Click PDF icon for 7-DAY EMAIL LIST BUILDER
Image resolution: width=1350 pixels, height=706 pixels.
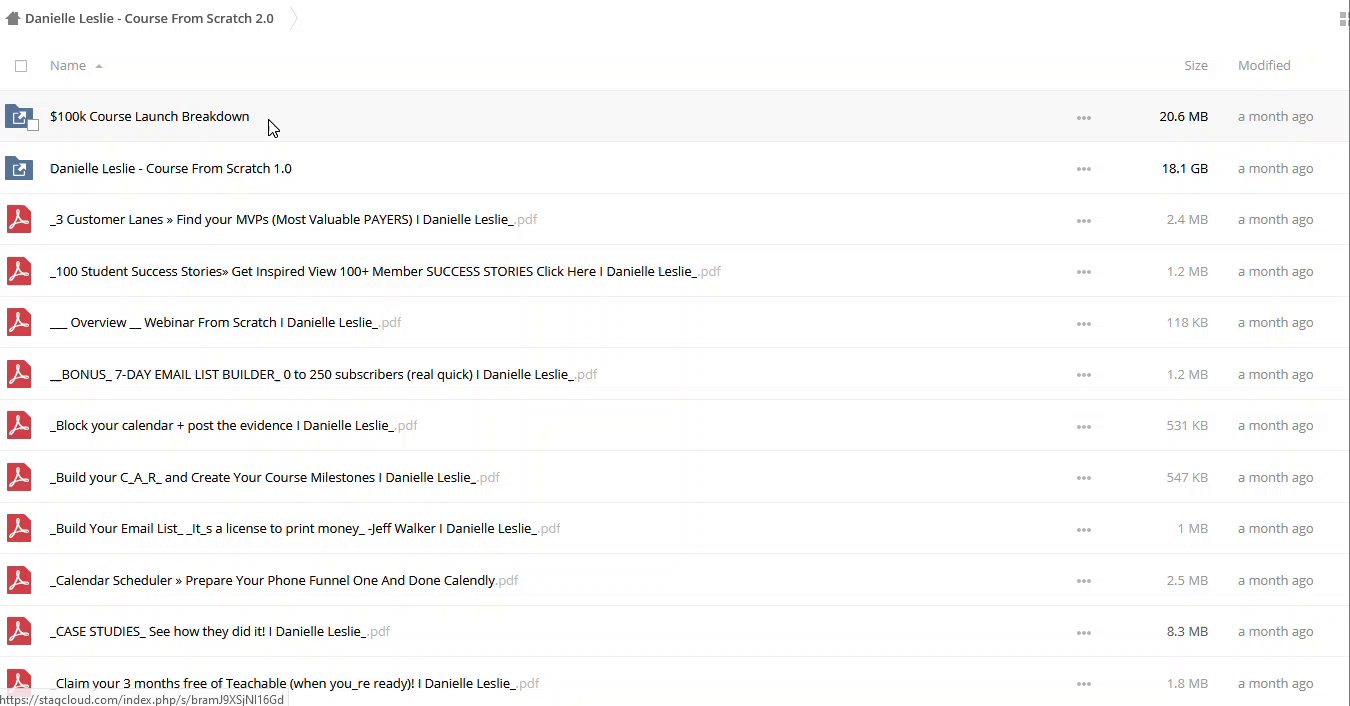pos(19,374)
